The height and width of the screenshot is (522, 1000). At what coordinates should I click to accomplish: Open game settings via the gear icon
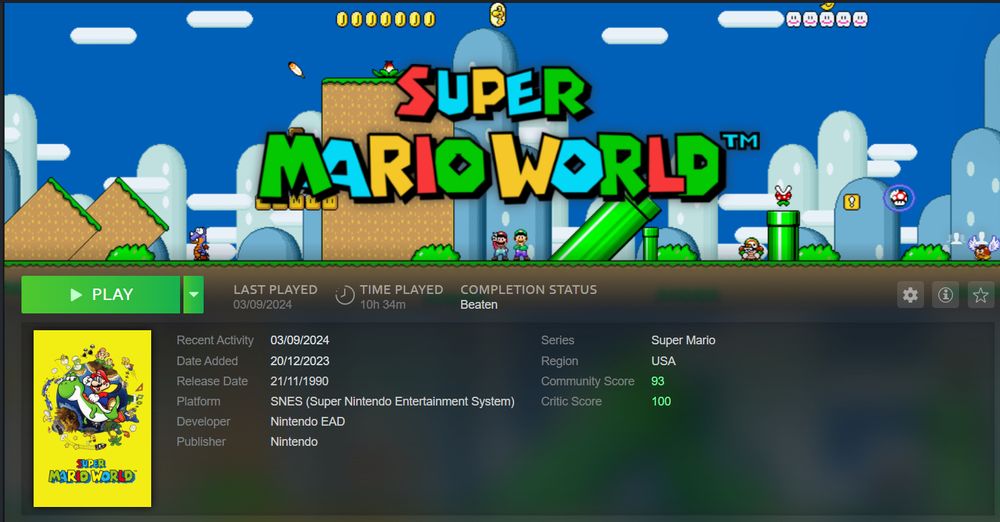pos(910,295)
